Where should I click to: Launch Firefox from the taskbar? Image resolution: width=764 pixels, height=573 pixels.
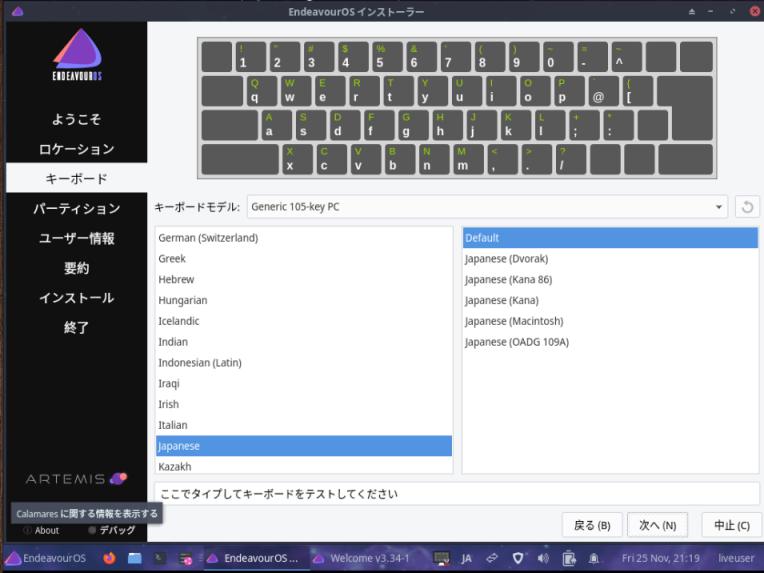point(109,558)
